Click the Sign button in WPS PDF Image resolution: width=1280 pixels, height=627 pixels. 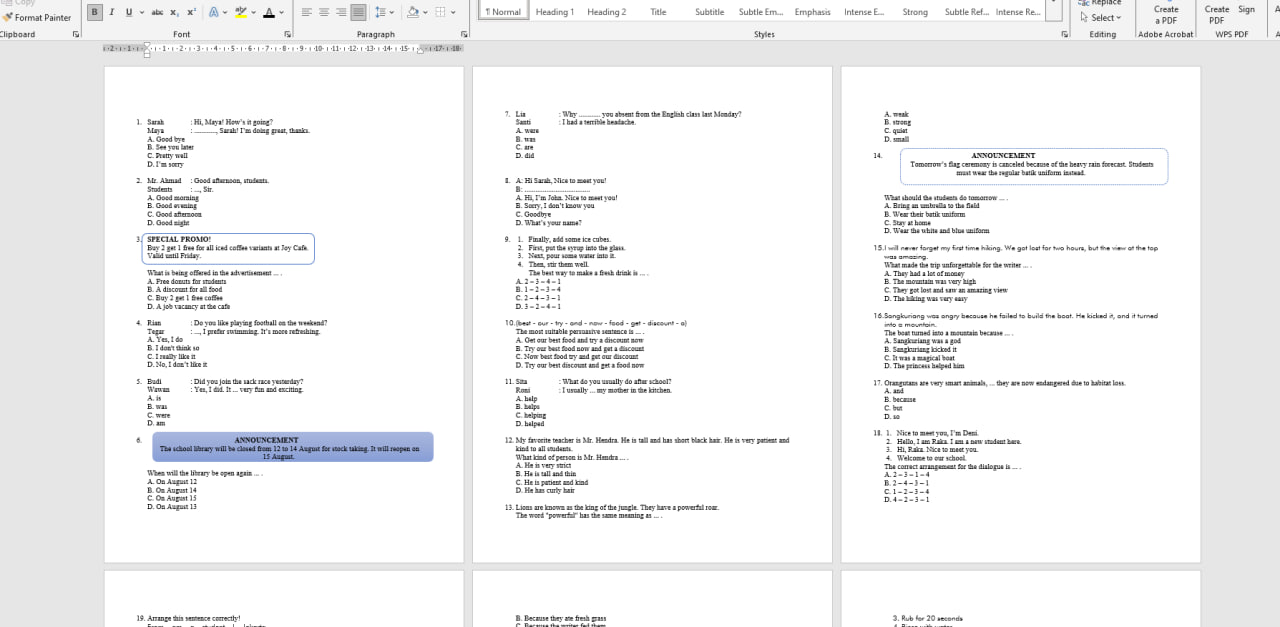[x=1246, y=10]
